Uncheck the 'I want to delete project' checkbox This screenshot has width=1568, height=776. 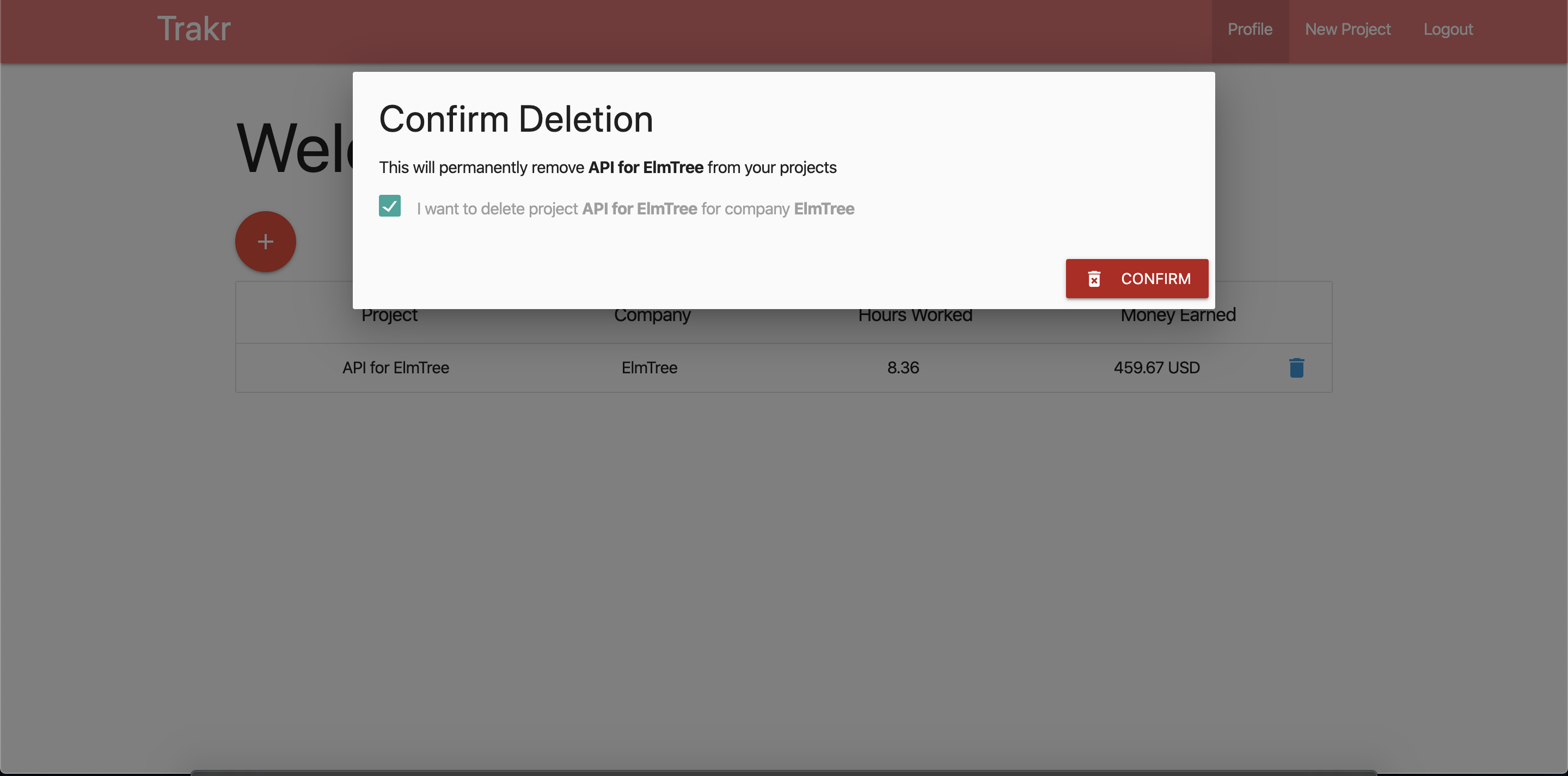390,207
